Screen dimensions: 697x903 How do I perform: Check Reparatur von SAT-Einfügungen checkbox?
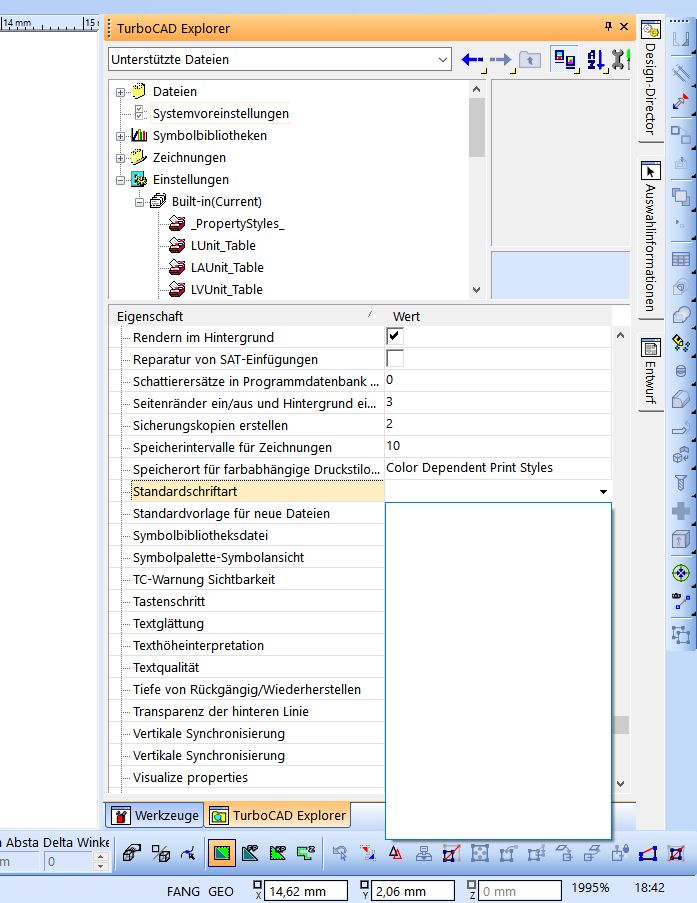coord(395,358)
